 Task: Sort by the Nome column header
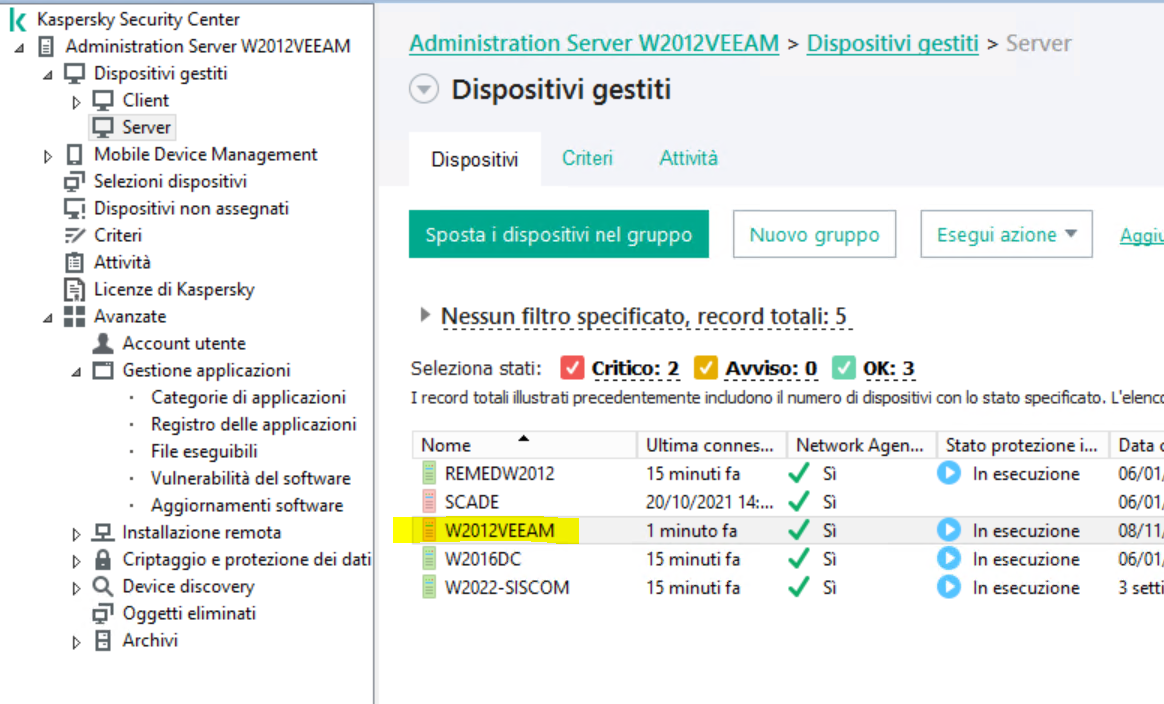(524, 445)
